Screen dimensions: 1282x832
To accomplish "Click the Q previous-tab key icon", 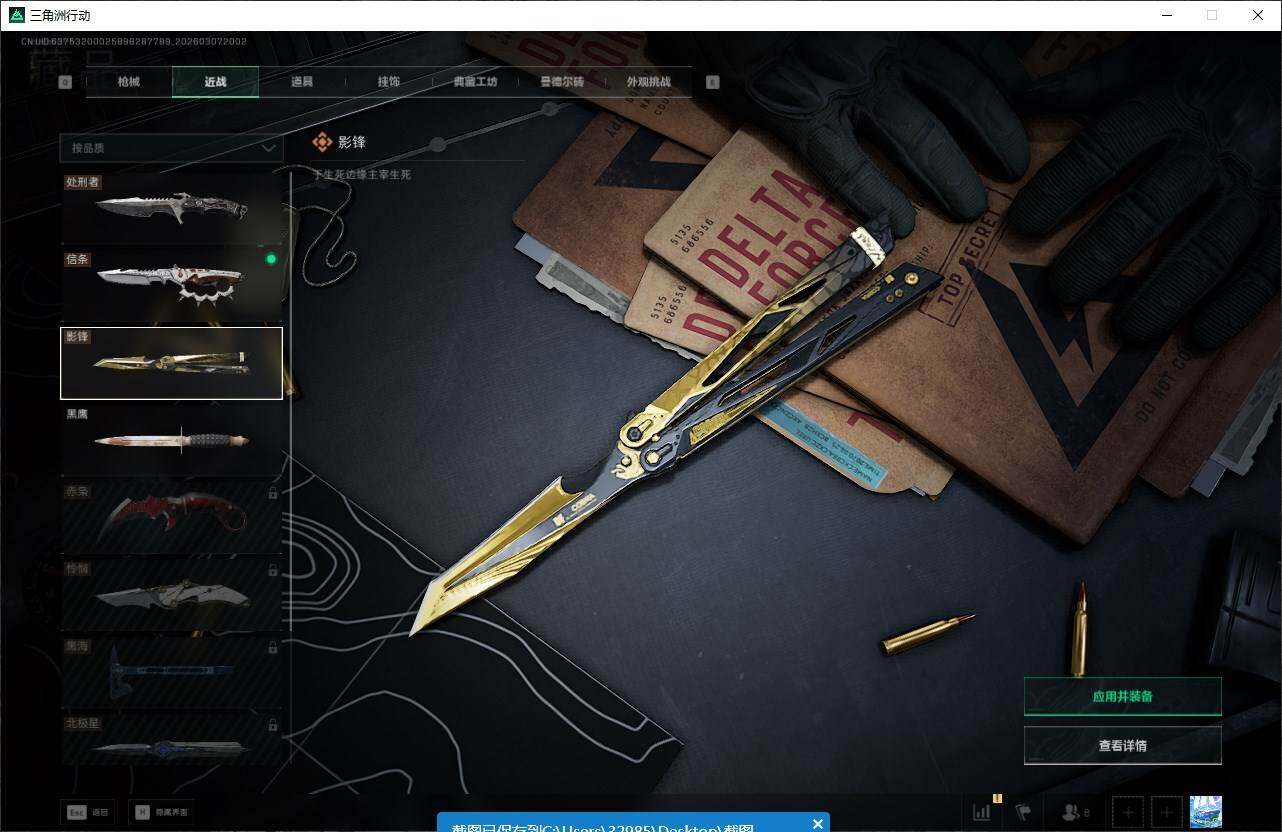I will click(66, 83).
